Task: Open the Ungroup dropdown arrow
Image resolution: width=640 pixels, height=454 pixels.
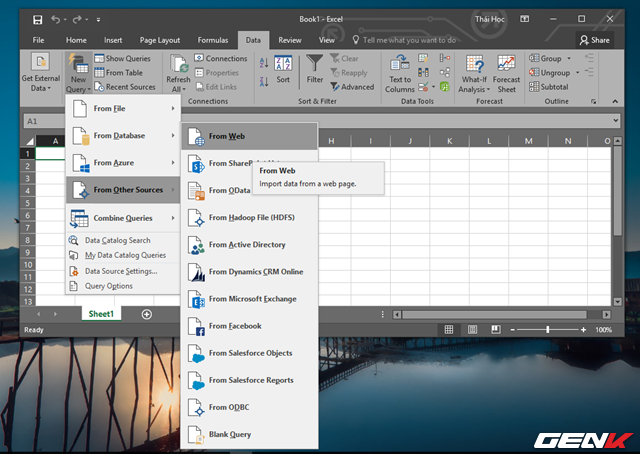Action: point(577,73)
